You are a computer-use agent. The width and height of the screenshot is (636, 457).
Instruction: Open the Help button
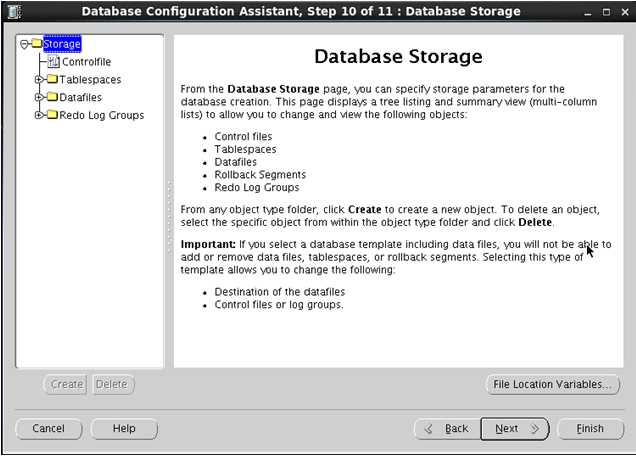[x=124, y=429]
